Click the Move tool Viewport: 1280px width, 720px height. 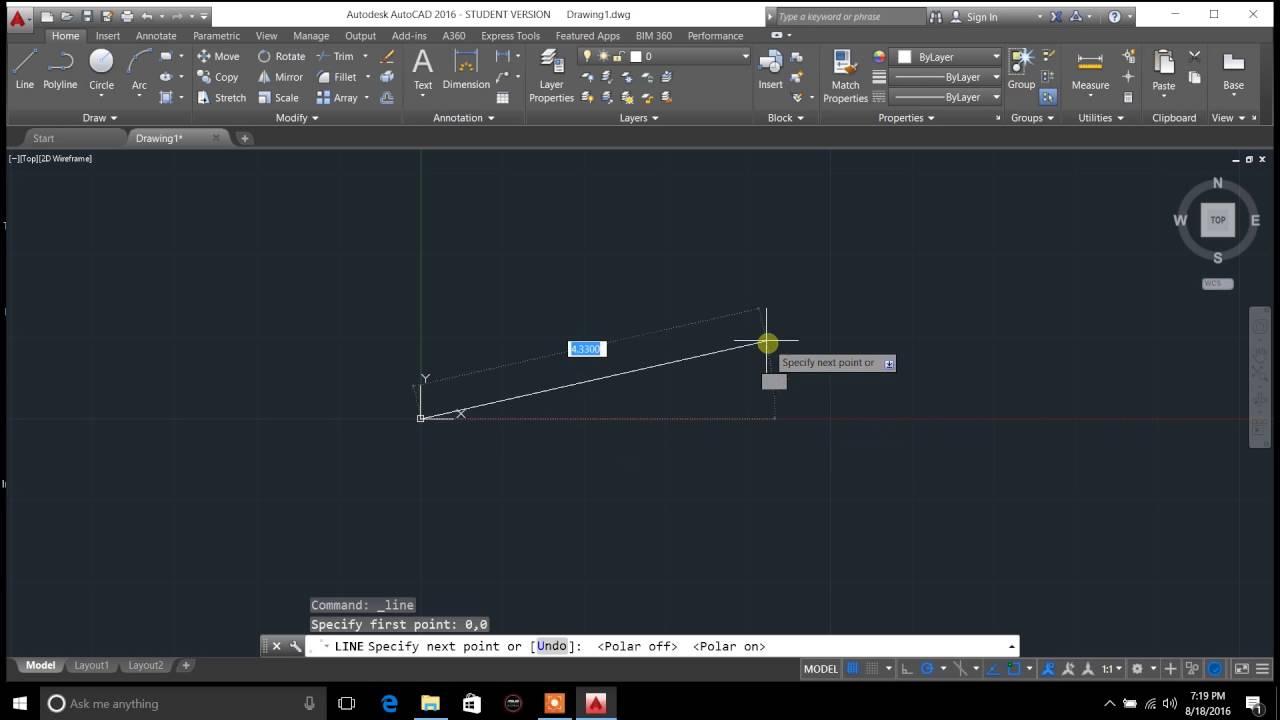tap(218, 56)
